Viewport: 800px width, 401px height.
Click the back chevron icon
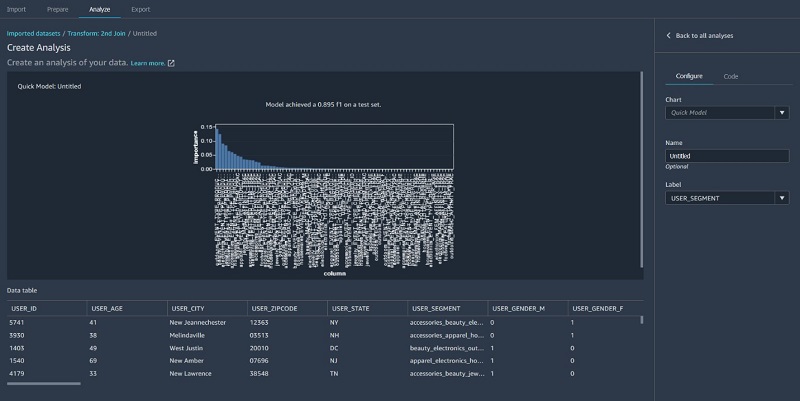point(668,36)
